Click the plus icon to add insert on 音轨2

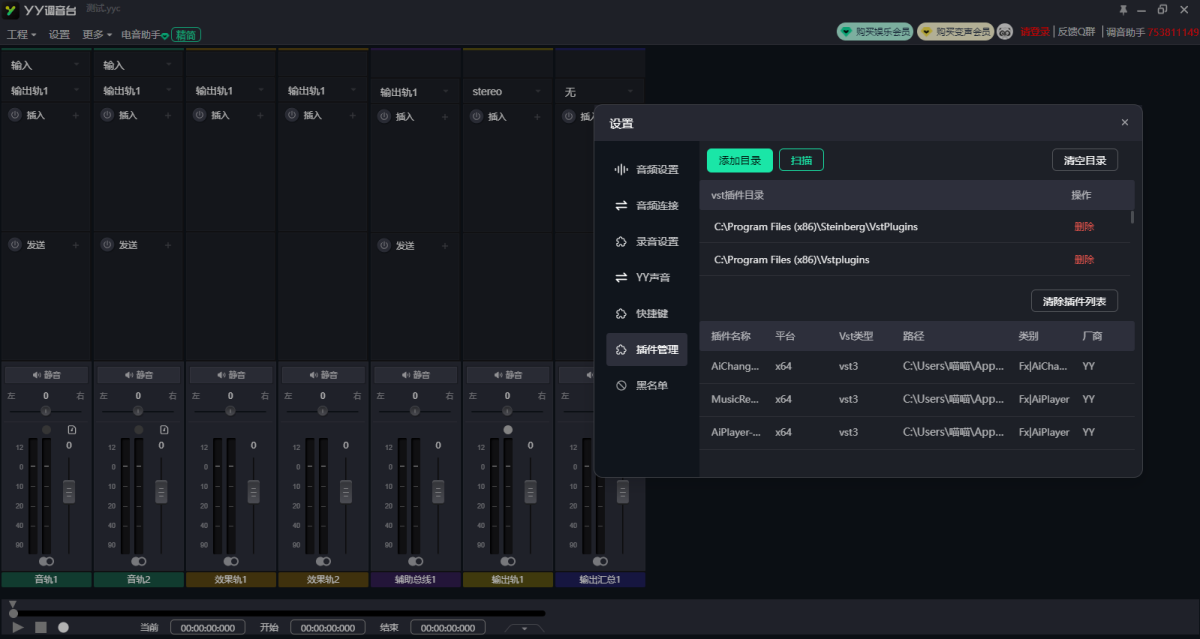point(167,115)
